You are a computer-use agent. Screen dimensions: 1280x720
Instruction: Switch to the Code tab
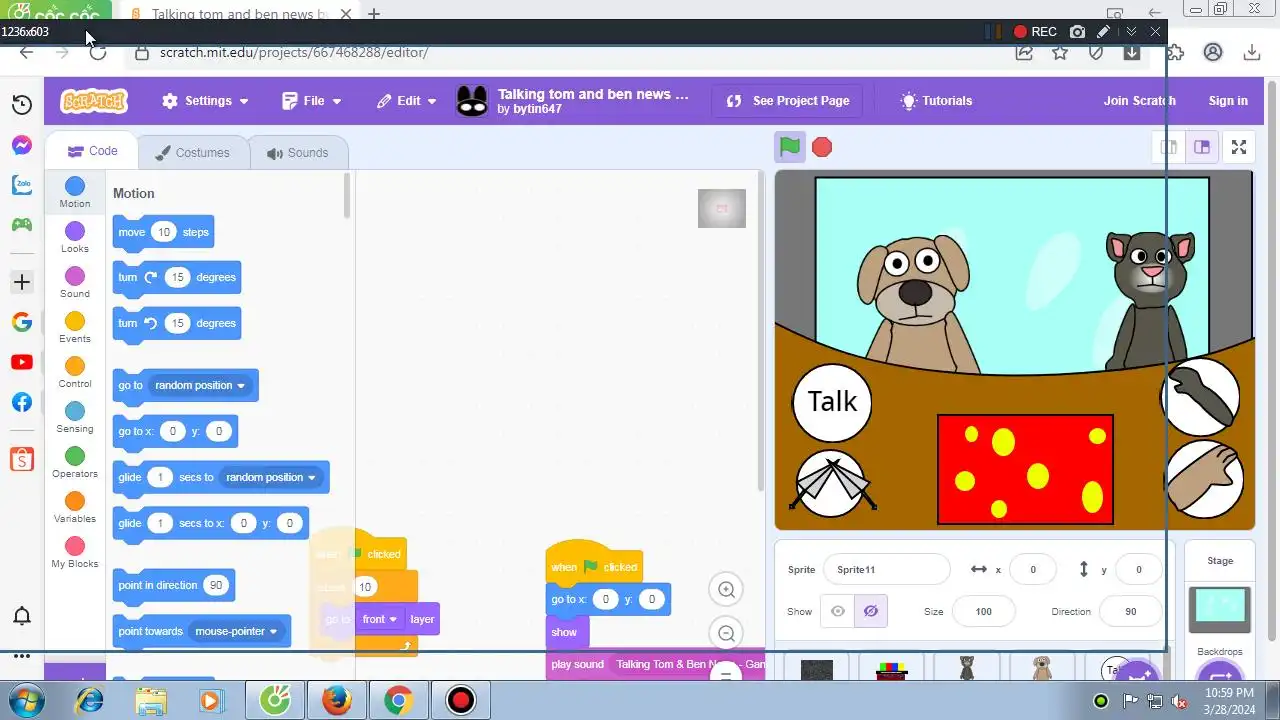click(92, 151)
